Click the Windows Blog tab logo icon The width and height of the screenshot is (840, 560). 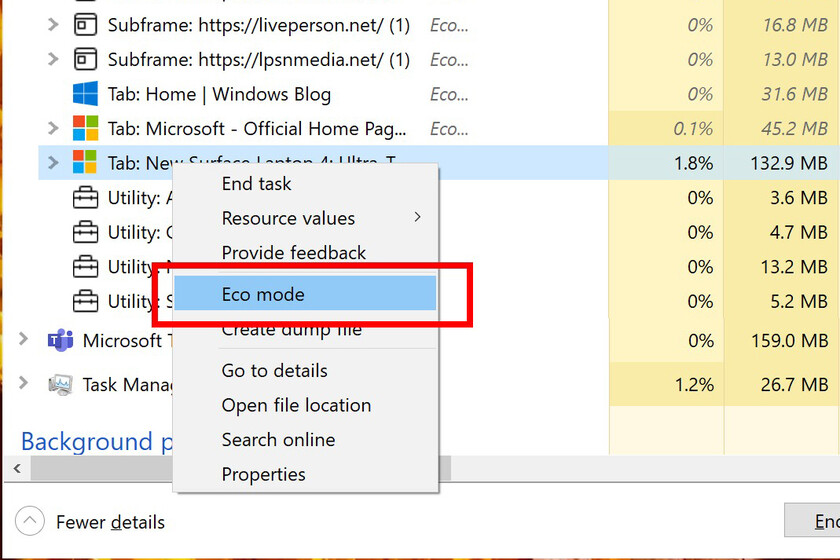point(85,94)
